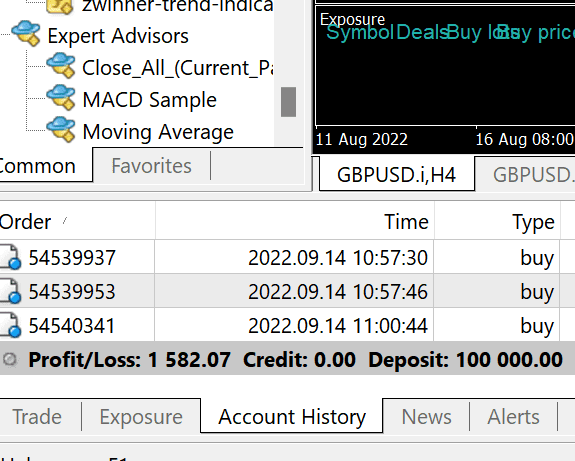Click time 2022.09.14 10:57:46
575x461 pixels.
click(338, 292)
